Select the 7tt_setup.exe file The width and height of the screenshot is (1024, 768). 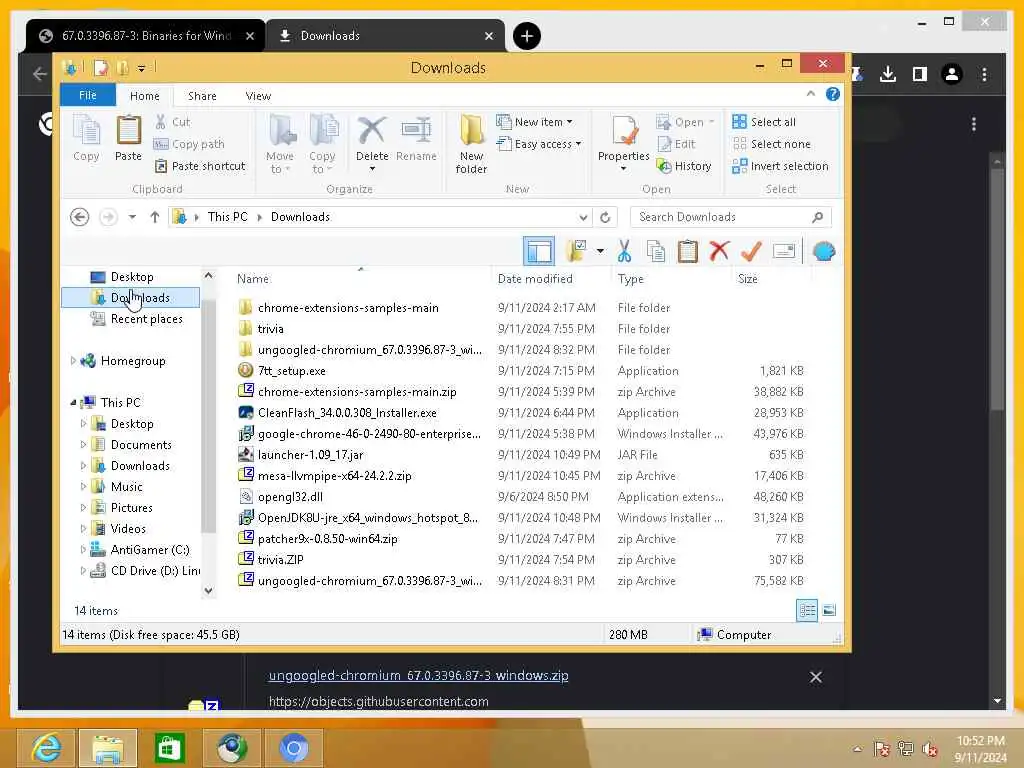[291, 371]
